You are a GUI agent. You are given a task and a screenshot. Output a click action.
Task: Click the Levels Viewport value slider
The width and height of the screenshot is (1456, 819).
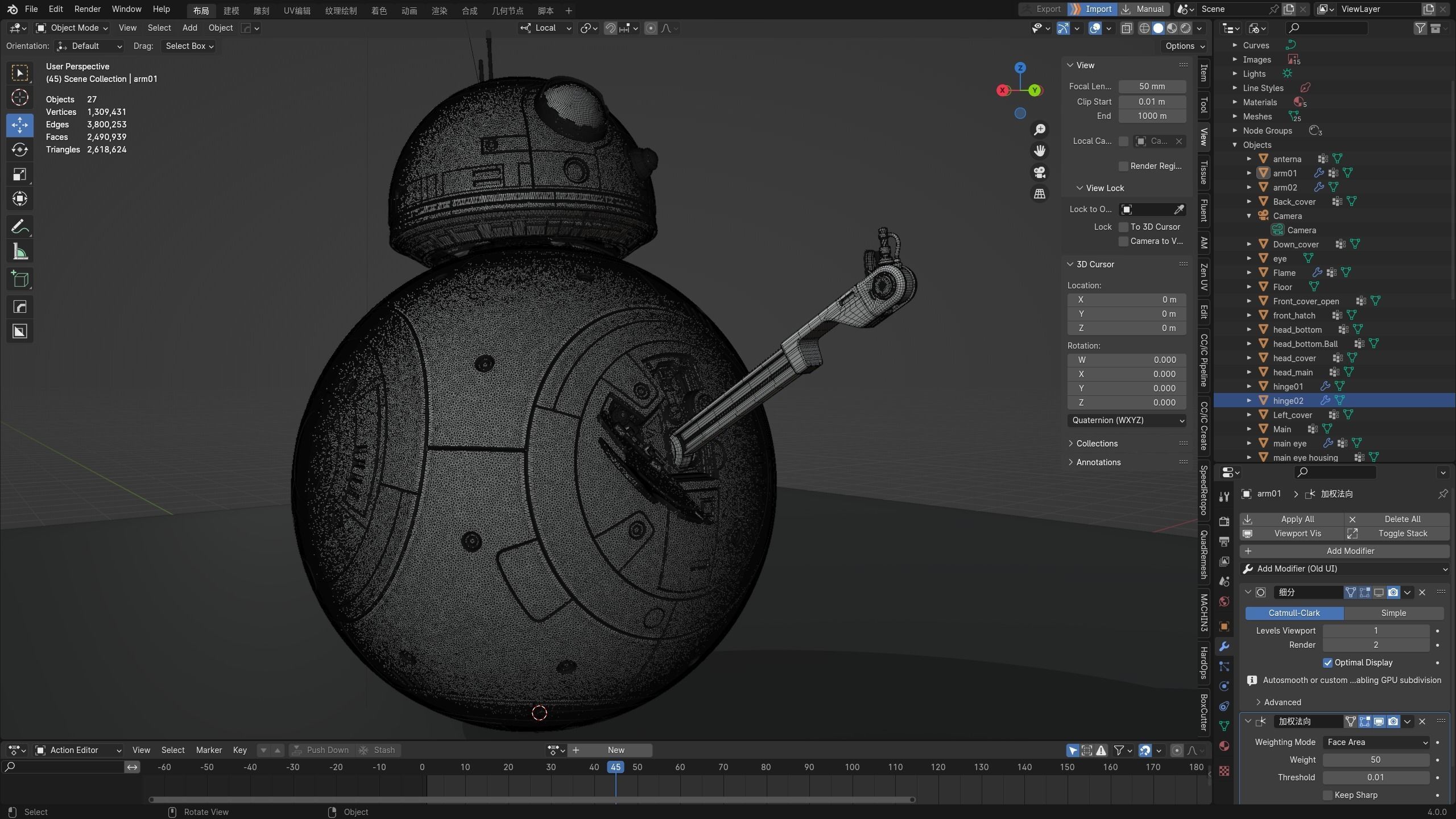(1376, 631)
